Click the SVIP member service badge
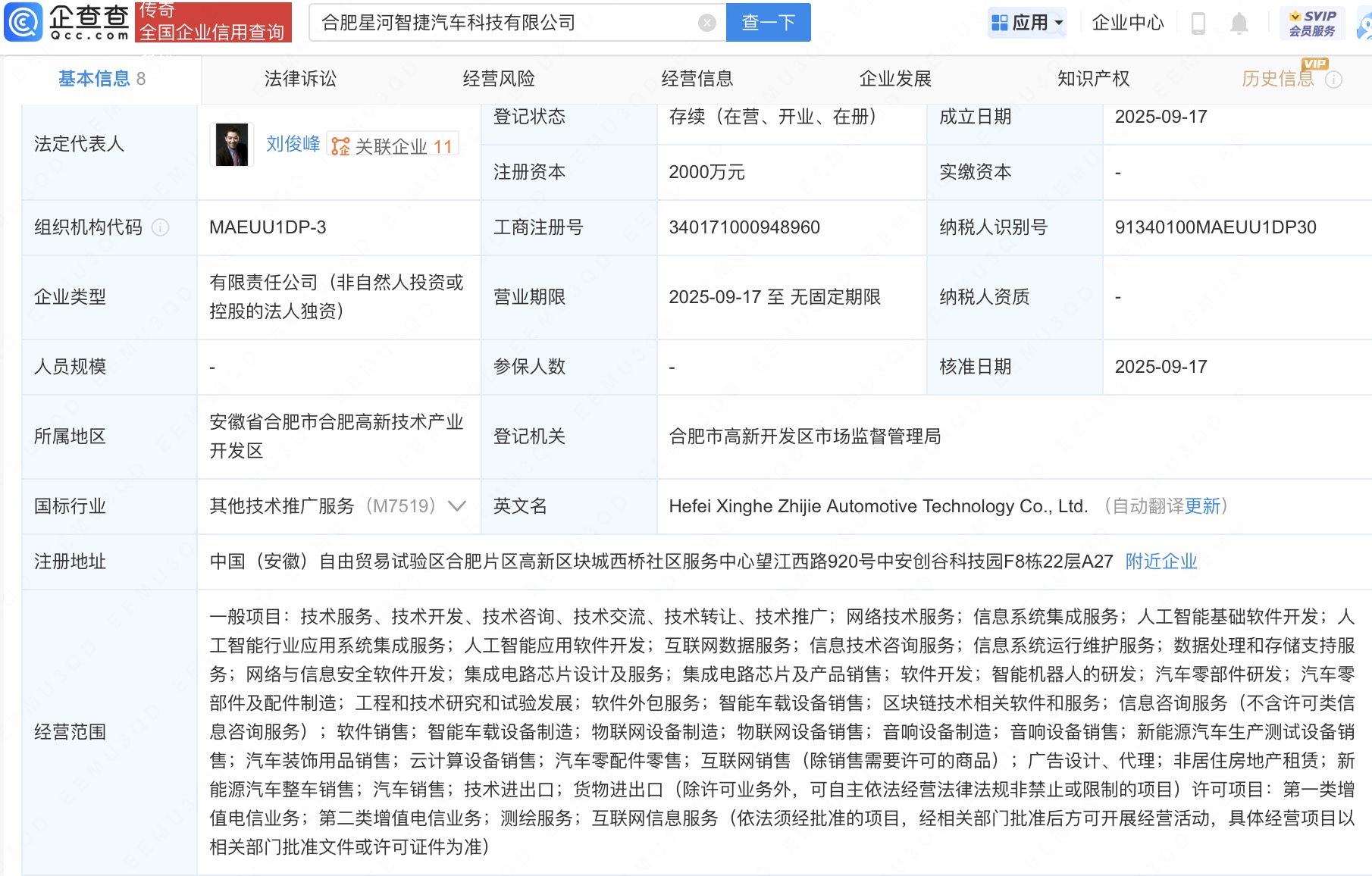 click(1312, 23)
